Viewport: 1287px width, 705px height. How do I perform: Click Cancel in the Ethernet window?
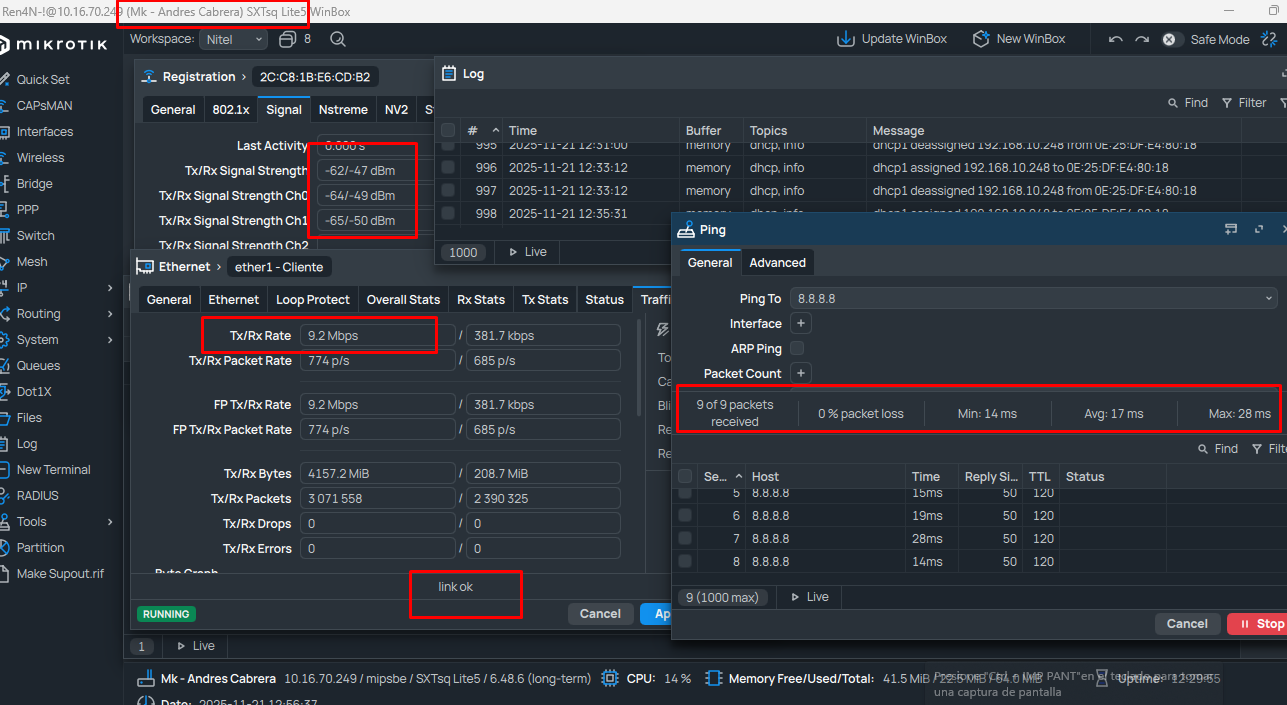pos(600,613)
